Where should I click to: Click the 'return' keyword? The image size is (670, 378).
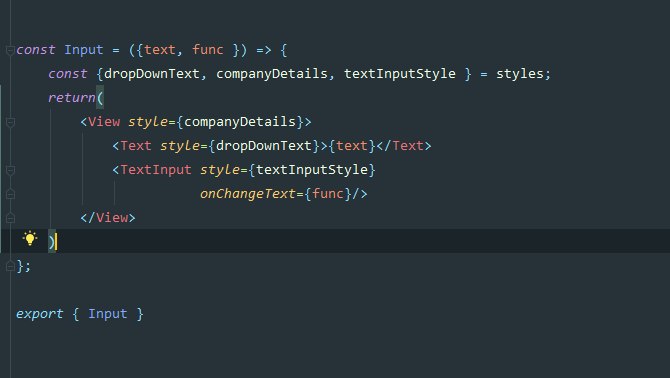coord(72,98)
